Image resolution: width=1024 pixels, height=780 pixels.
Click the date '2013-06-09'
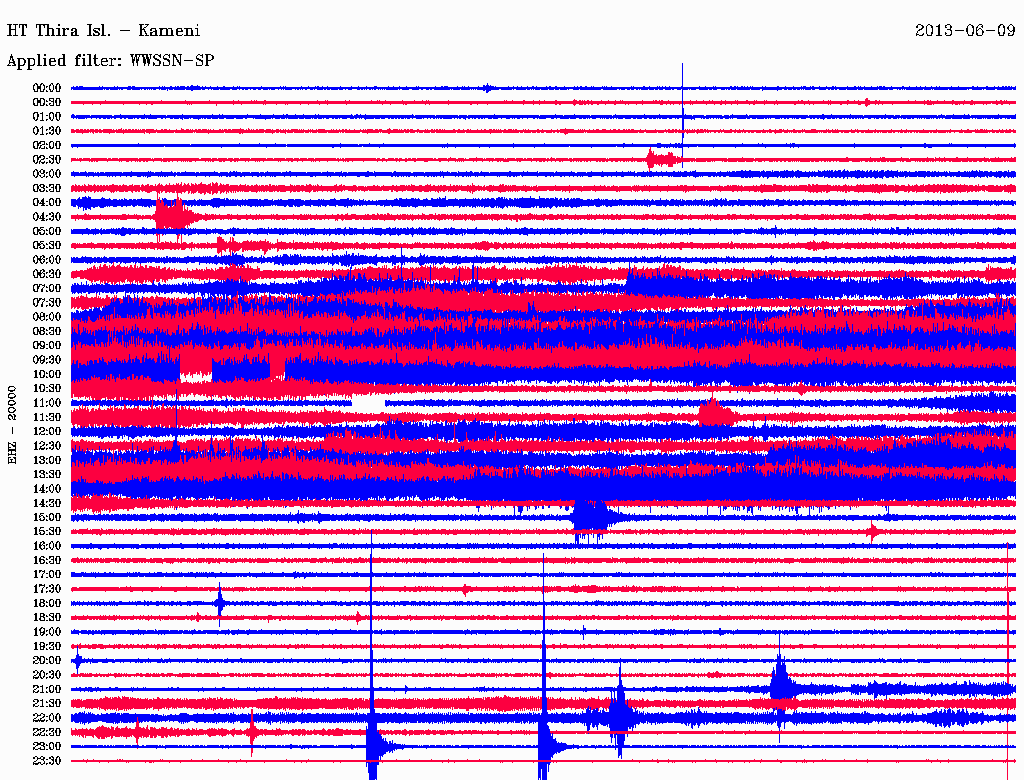965,31
